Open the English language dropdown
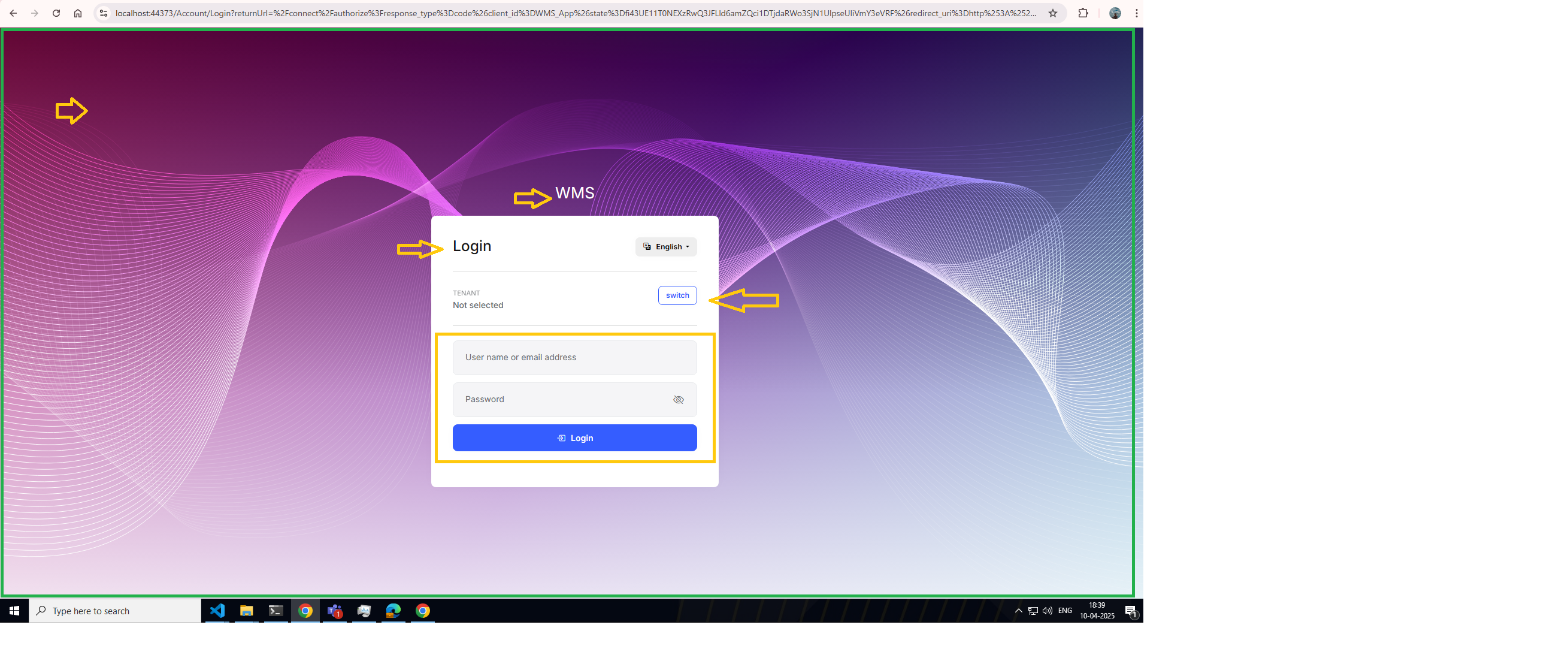Viewport: 1568px width, 664px height. (666, 247)
